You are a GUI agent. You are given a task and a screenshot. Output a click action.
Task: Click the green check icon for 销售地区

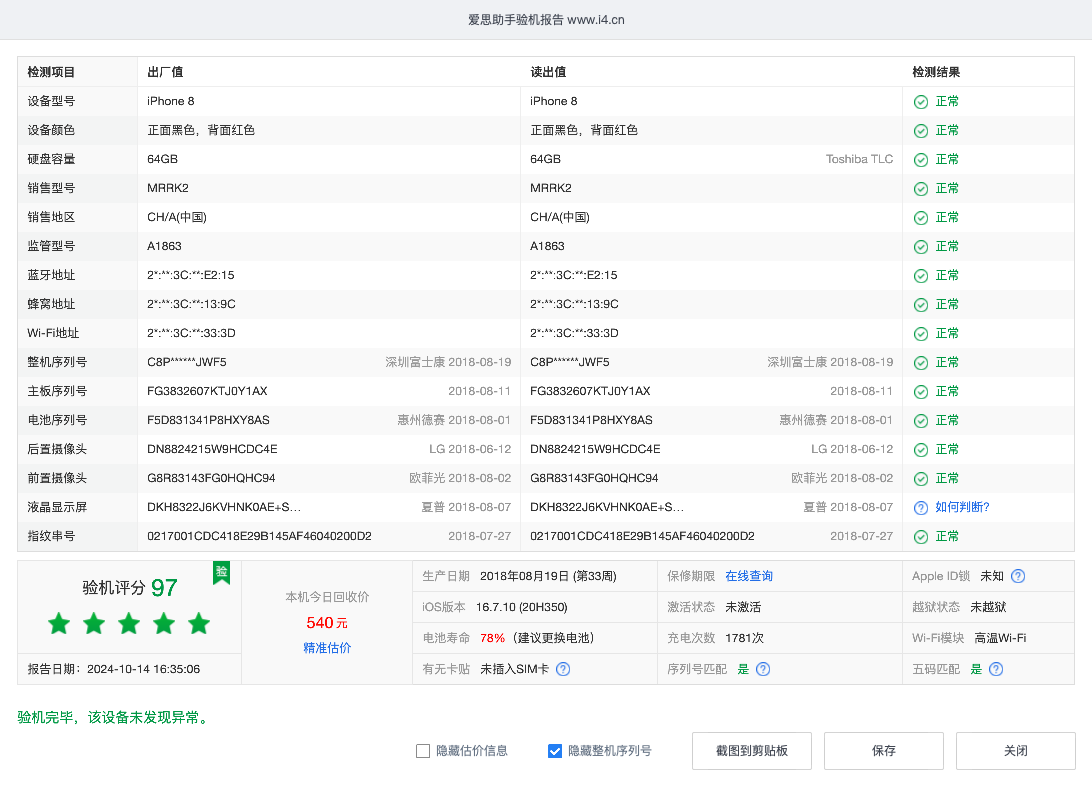921,218
